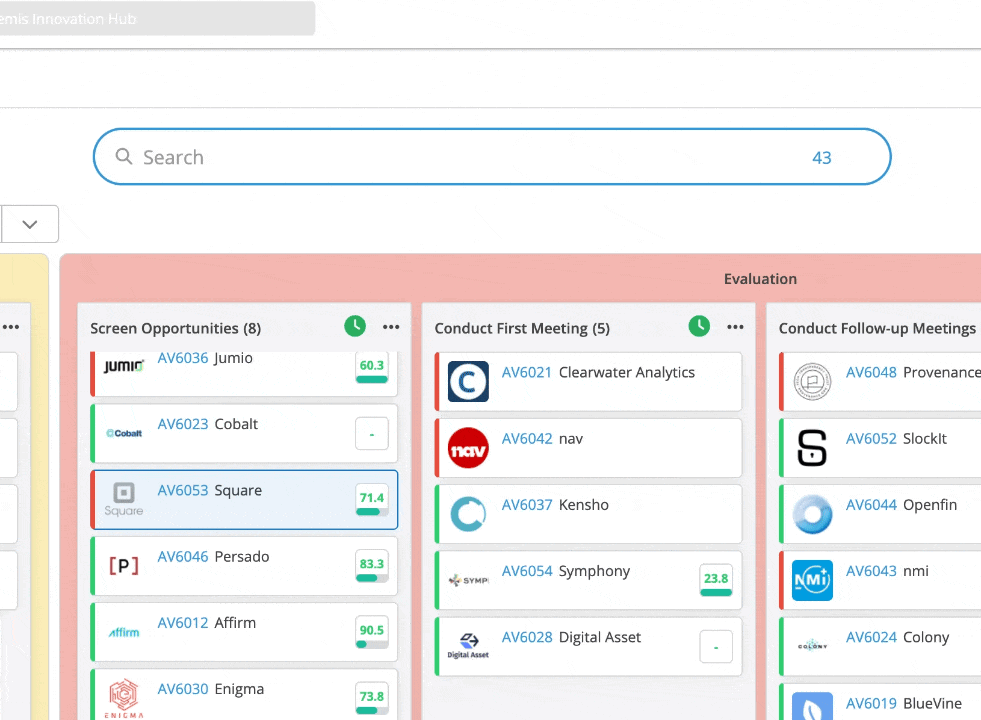Open the AV6048 Provenance link
Screen dimensions: 981x720
coord(871,373)
